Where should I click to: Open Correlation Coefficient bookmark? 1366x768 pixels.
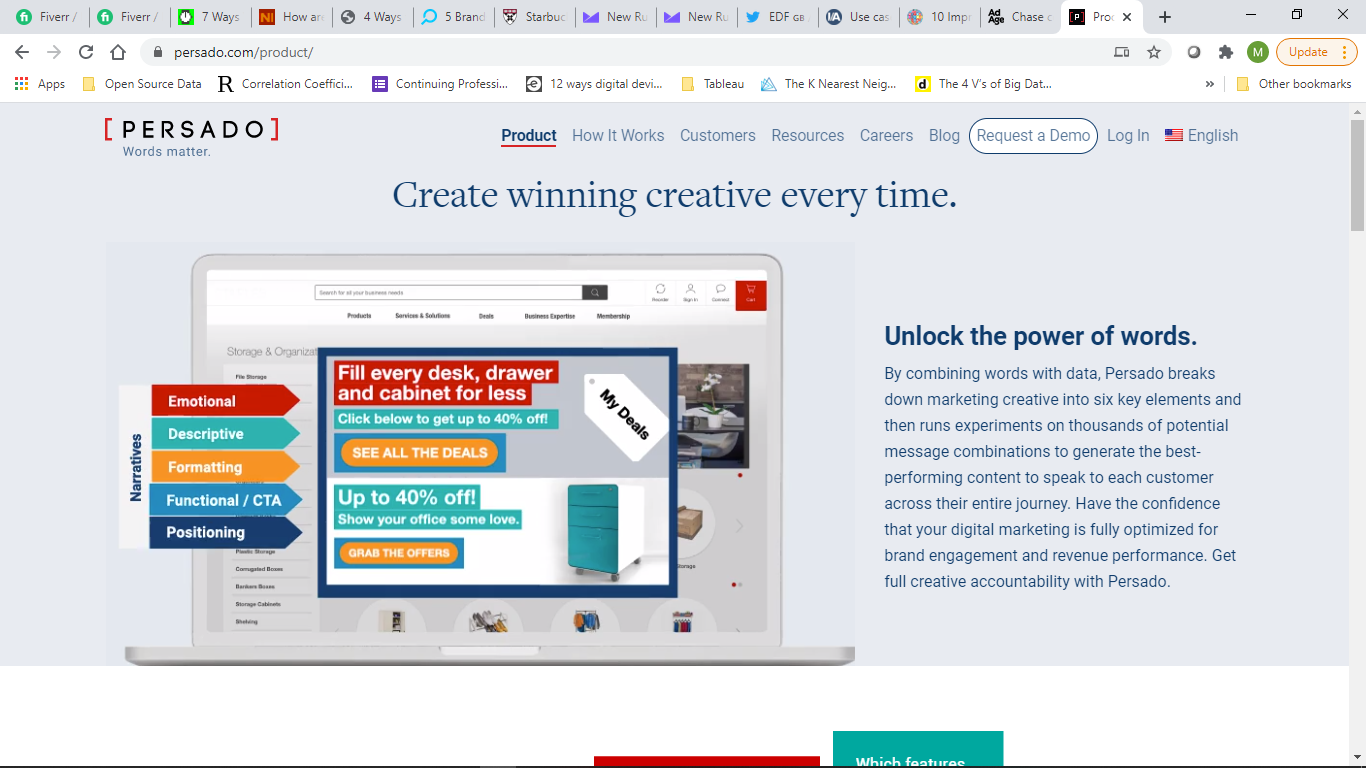tap(286, 84)
